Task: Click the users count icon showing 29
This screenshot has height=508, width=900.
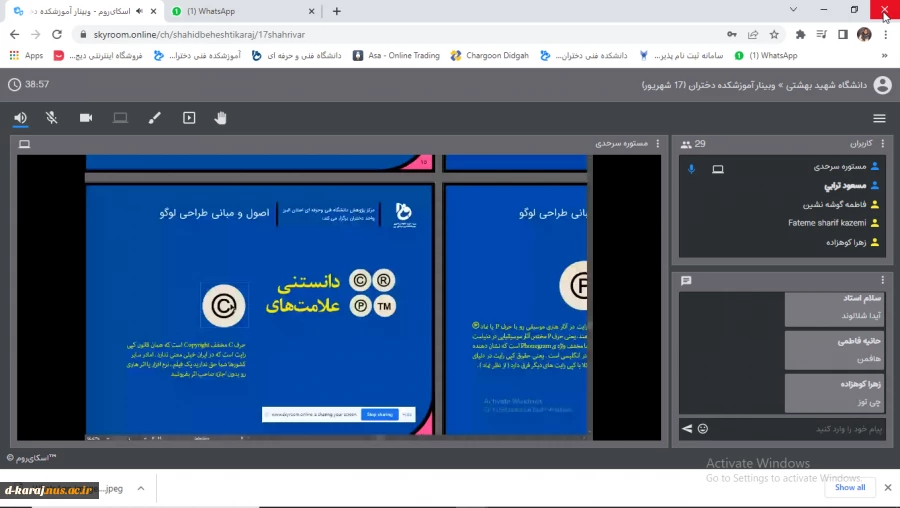Action: [x=686, y=144]
